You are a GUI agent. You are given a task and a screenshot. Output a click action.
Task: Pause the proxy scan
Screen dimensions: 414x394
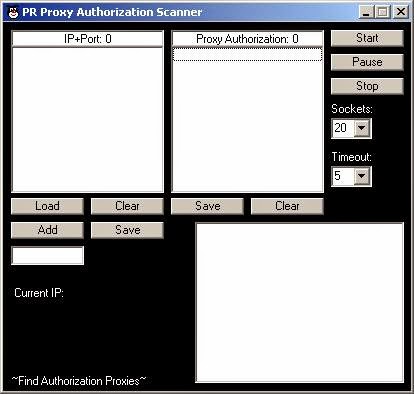[x=367, y=62]
